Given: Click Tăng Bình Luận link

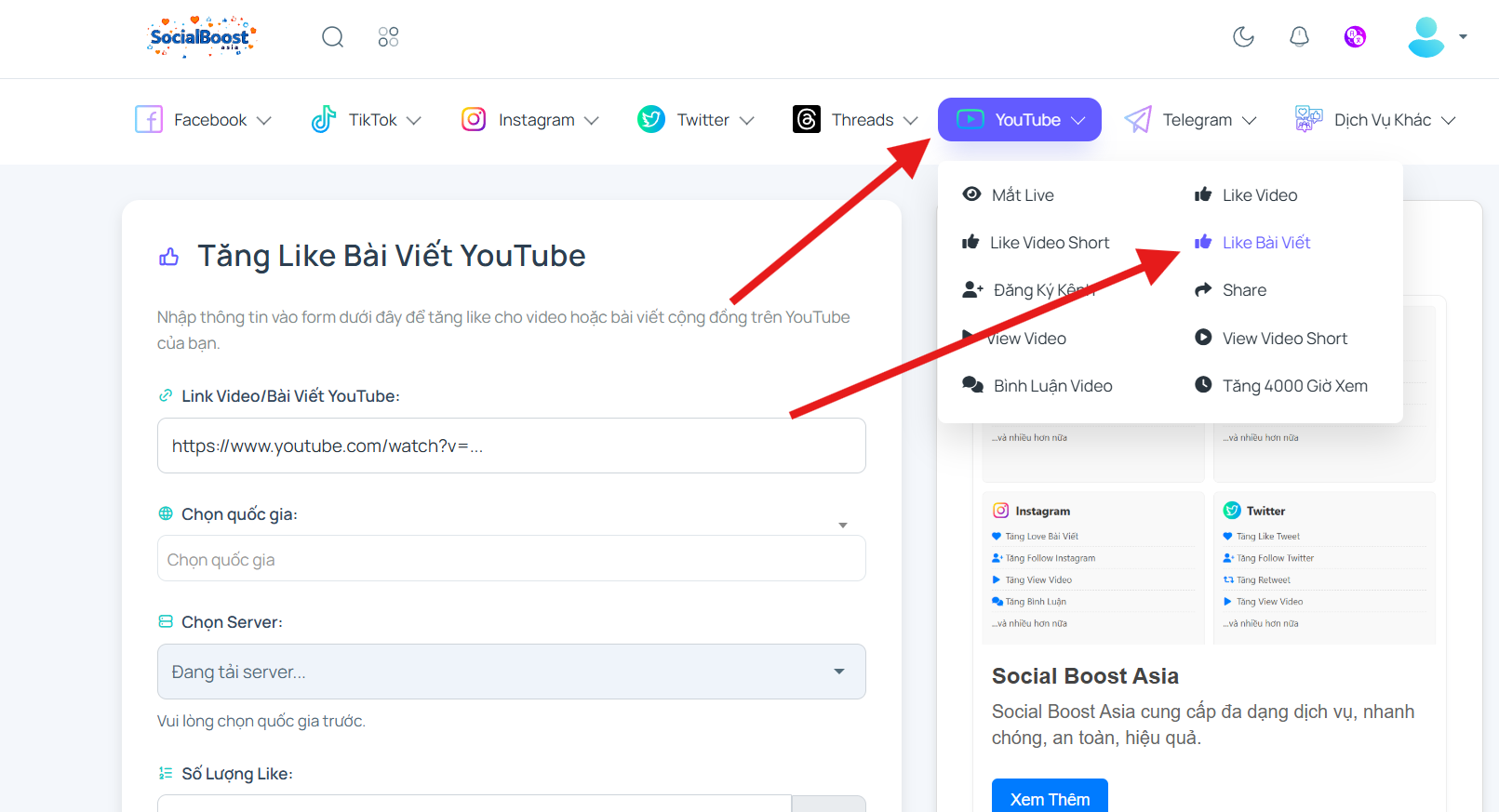Looking at the screenshot, I should pyautogui.click(x=1036, y=602).
